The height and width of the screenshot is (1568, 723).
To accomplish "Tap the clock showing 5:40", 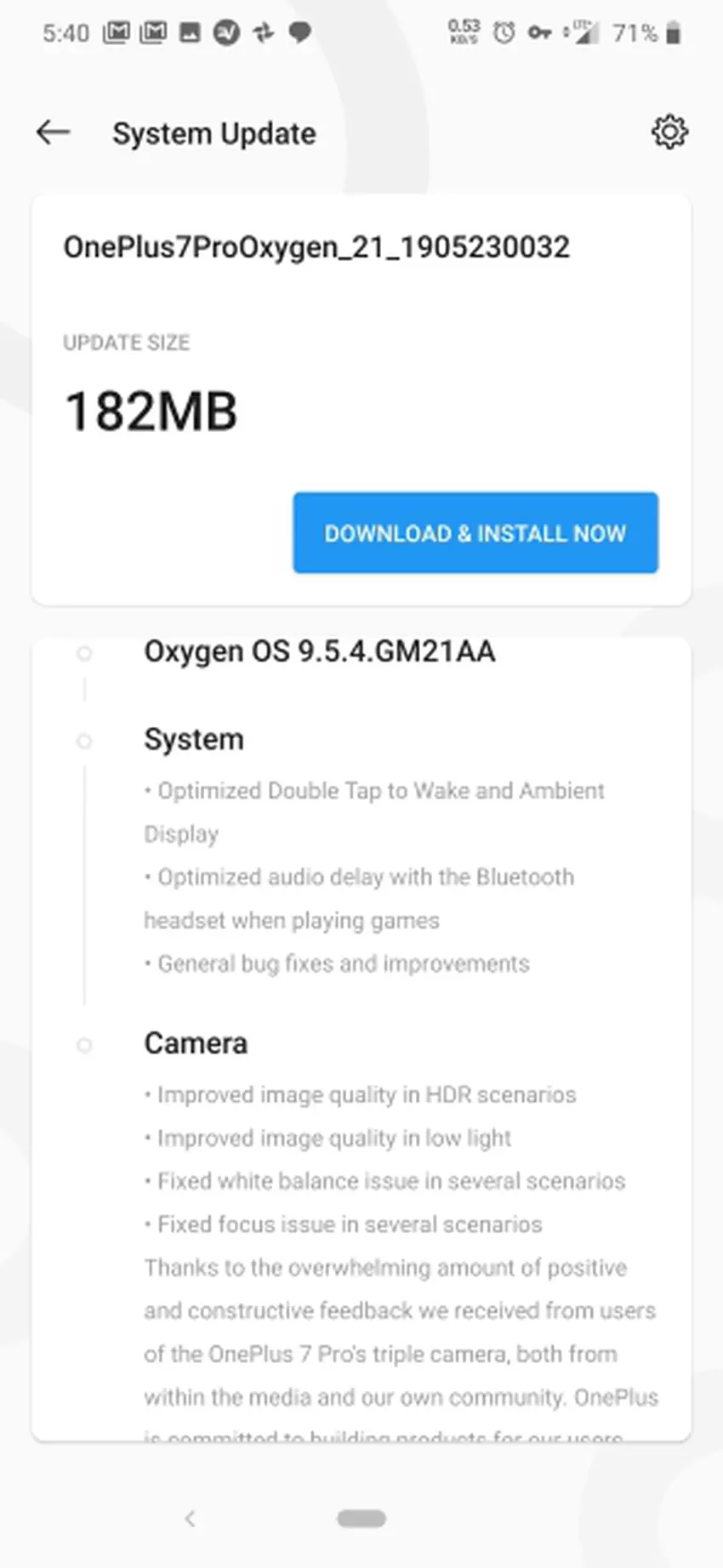I will [x=65, y=33].
